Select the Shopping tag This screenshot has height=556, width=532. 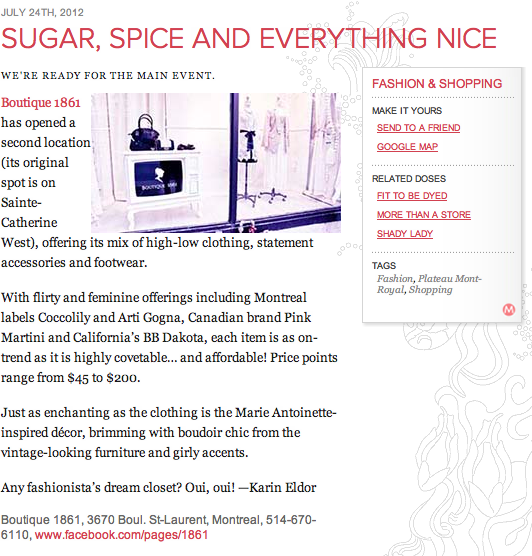[x=431, y=290]
